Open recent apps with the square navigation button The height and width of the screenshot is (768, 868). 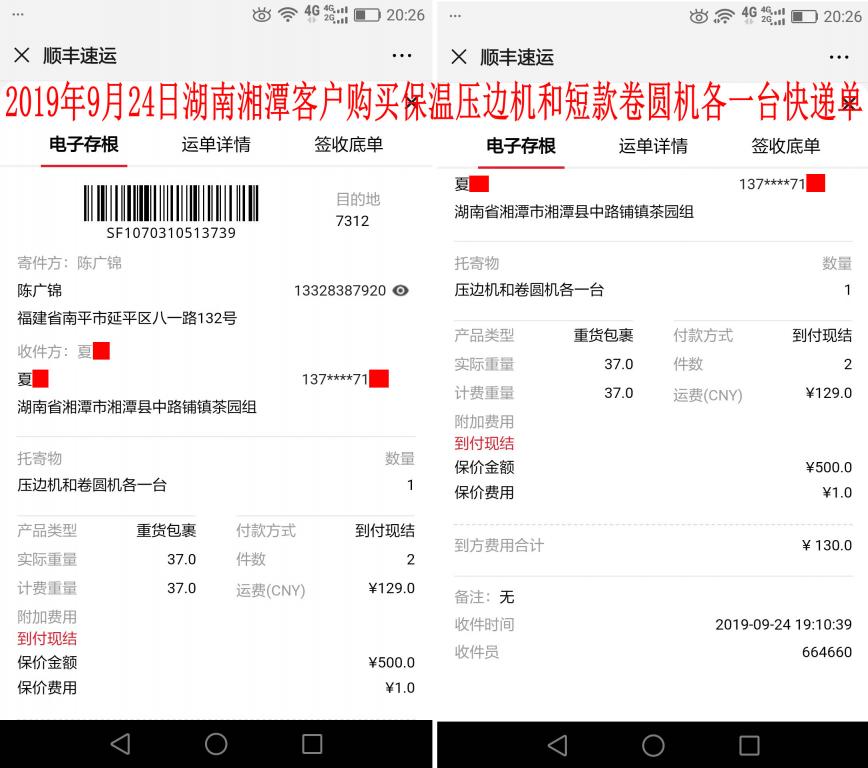point(311,744)
